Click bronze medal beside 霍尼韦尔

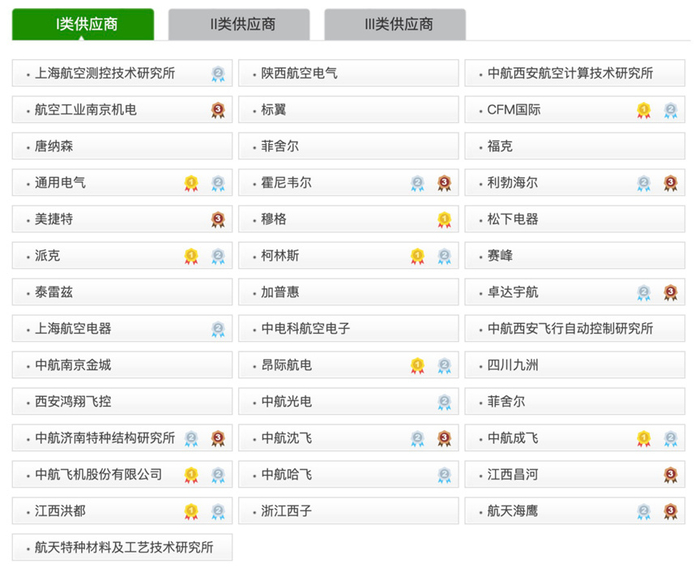click(444, 183)
